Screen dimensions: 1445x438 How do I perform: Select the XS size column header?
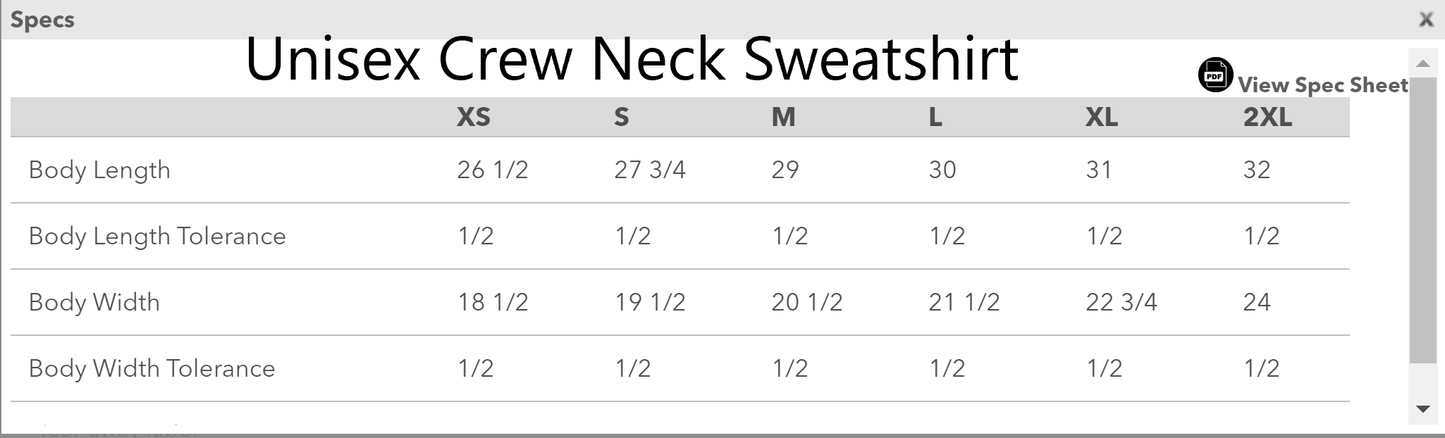(x=474, y=118)
